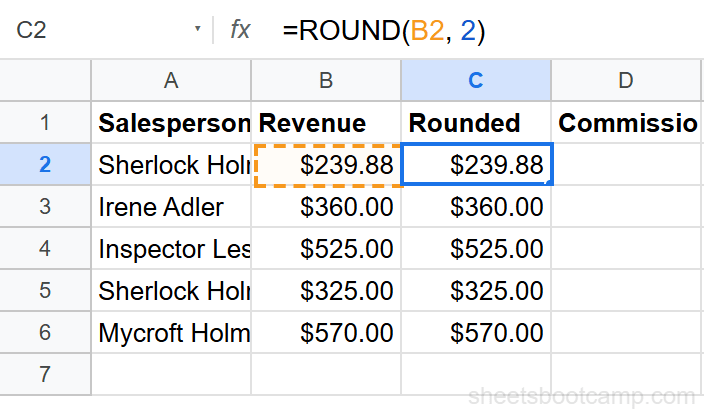Select column A header

tap(171, 80)
